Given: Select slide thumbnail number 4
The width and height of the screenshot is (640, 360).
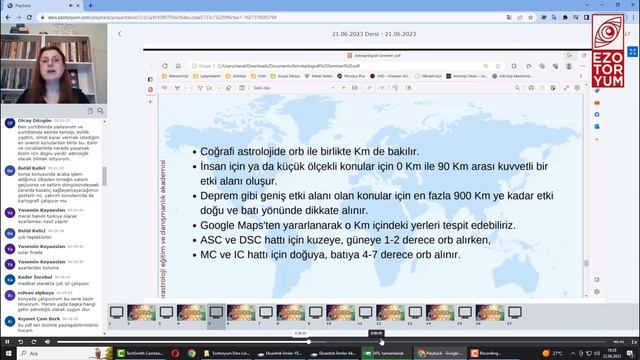Looking at the screenshot, I should click(191, 313).
